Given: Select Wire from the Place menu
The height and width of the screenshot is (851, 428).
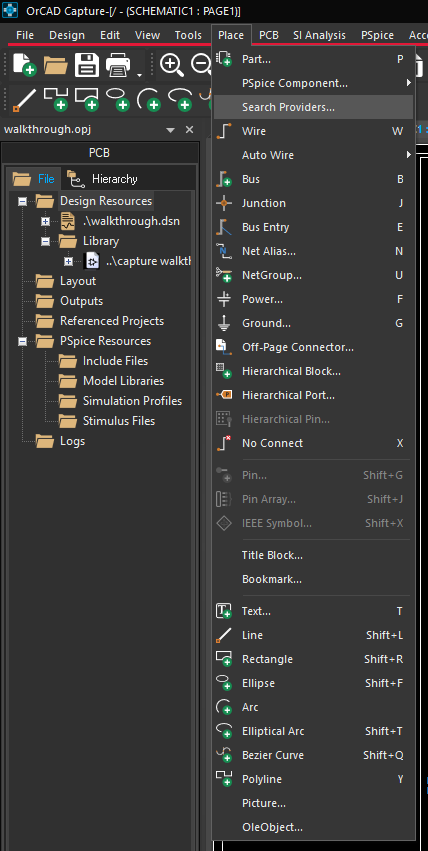Looking at the screenshot, I should click(x=314, y=131).
